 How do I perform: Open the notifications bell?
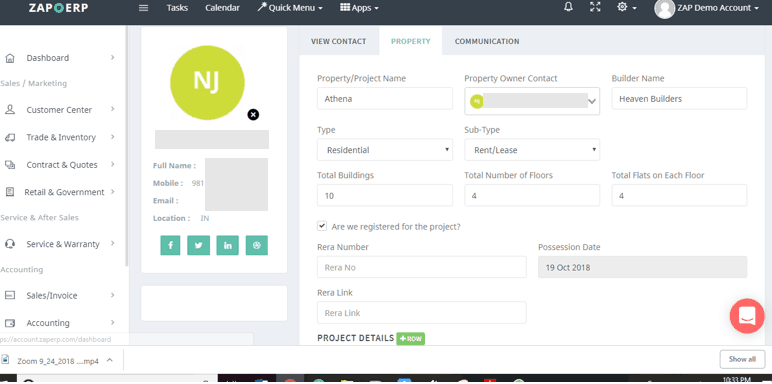click(x=568, y=7)
